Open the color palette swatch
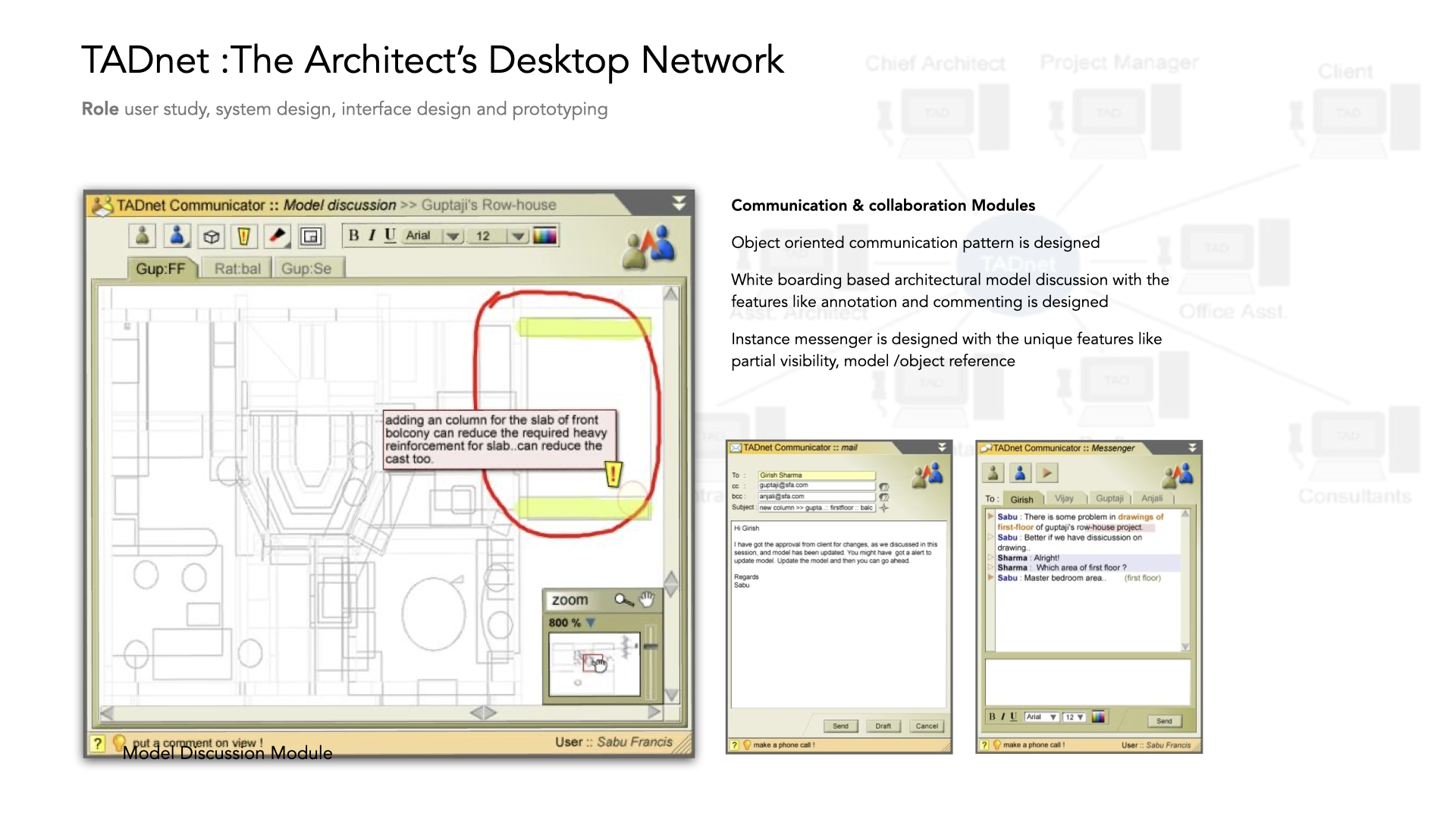Viewport: 1456px width, 819px height. pos(546,236)
